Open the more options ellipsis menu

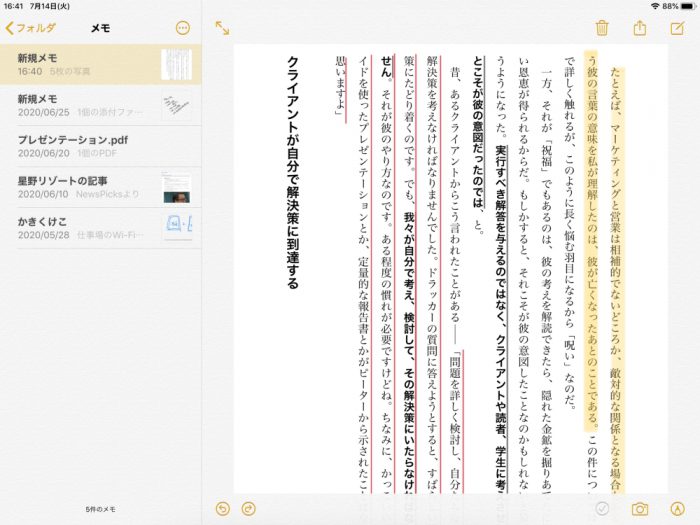click(x=183, y=28)
